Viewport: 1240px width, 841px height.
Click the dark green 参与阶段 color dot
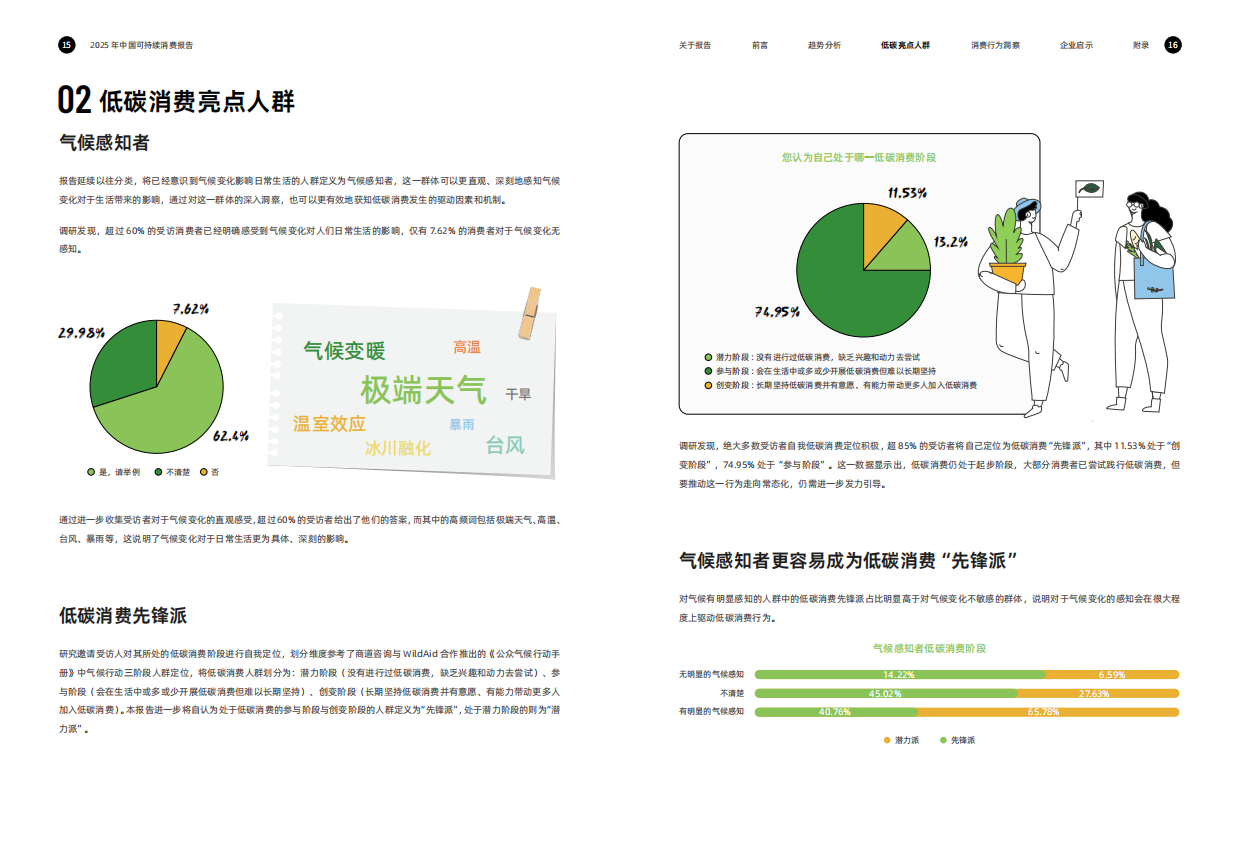click(x=706, y=371)
